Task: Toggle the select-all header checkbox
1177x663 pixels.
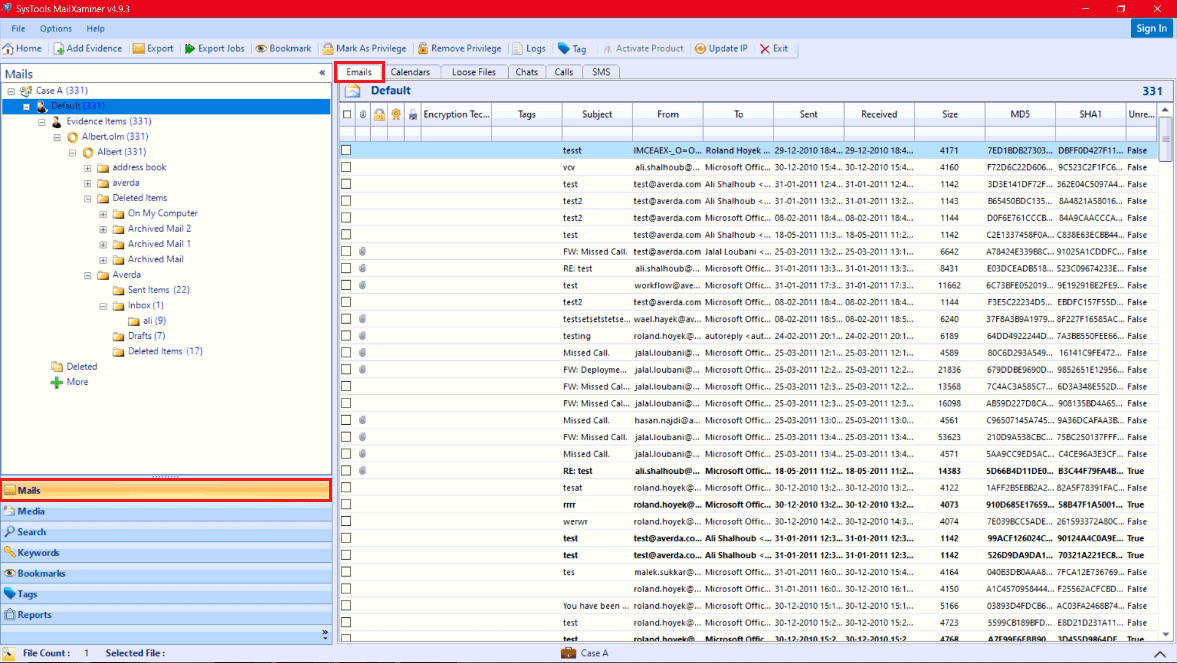Action: click(x=347, y=114)
